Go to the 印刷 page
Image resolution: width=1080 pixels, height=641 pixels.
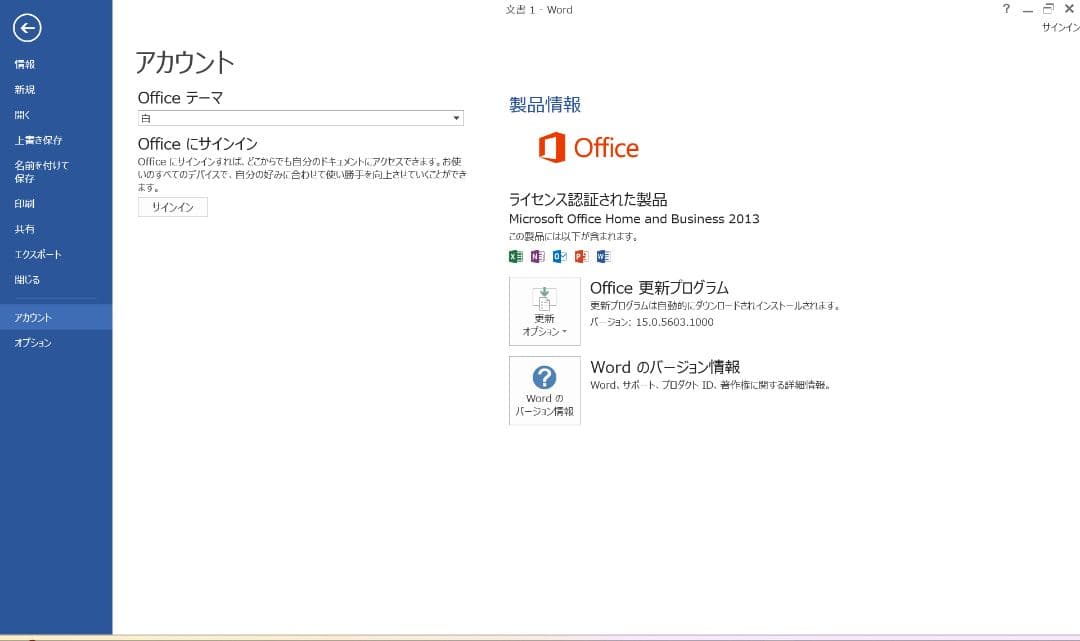click(x=22, y=203)
